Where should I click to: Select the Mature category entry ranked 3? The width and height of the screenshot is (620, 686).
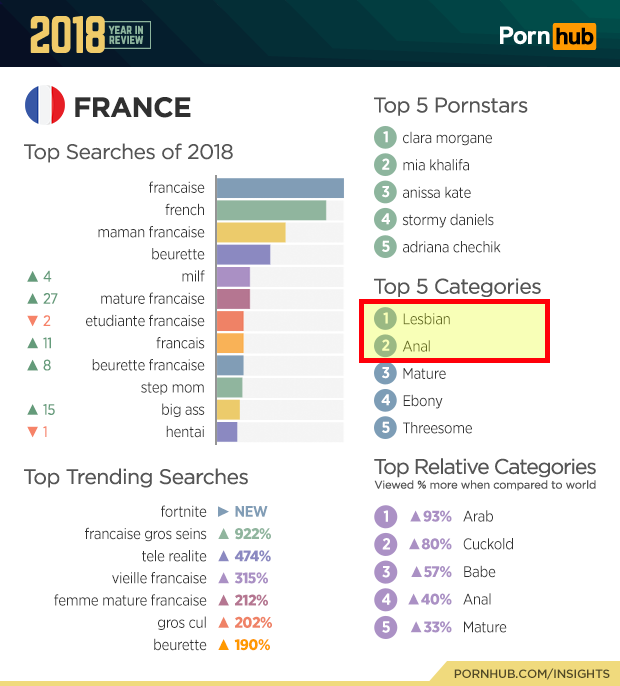coord(424,374)
